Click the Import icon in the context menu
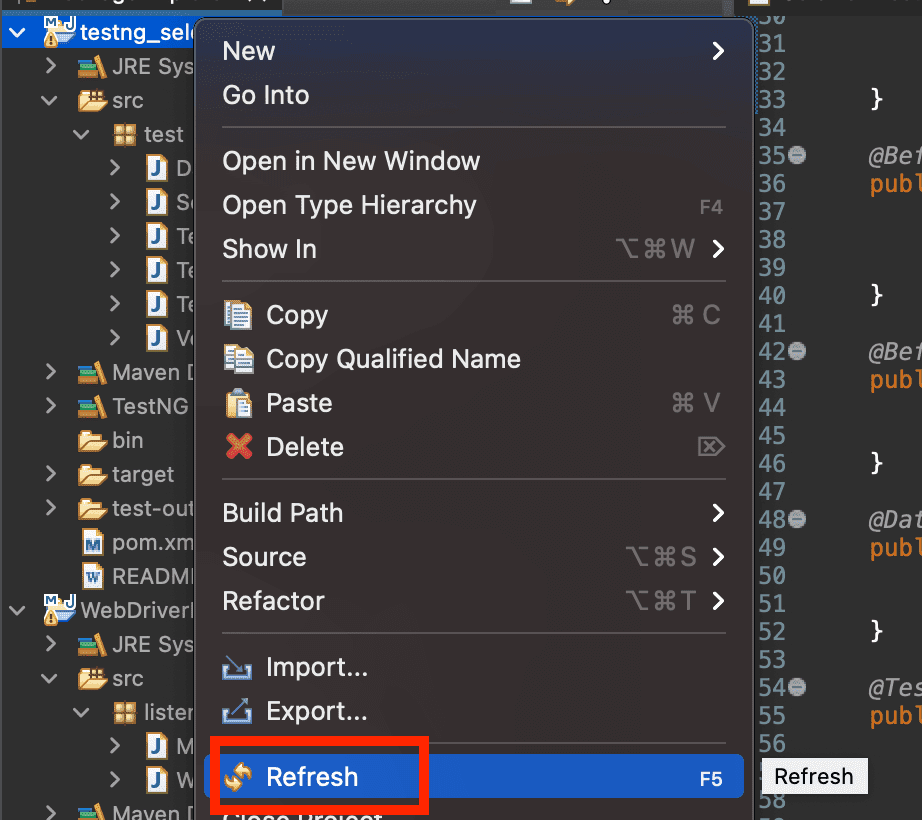922x820 pixels. click(x=239, y=667)
